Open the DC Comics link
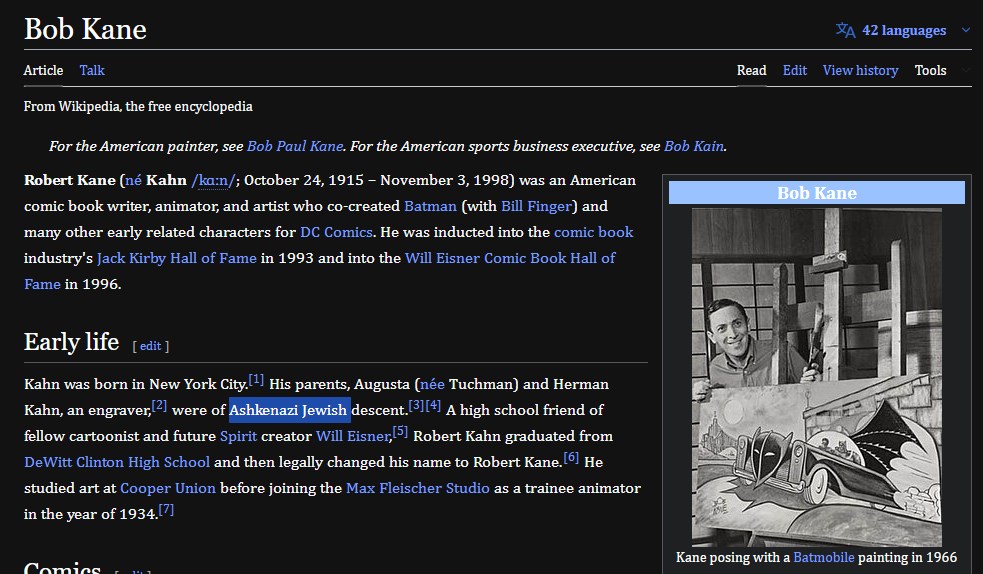The image size is (983, 574). pyautogui.click(x=336, y=232)
